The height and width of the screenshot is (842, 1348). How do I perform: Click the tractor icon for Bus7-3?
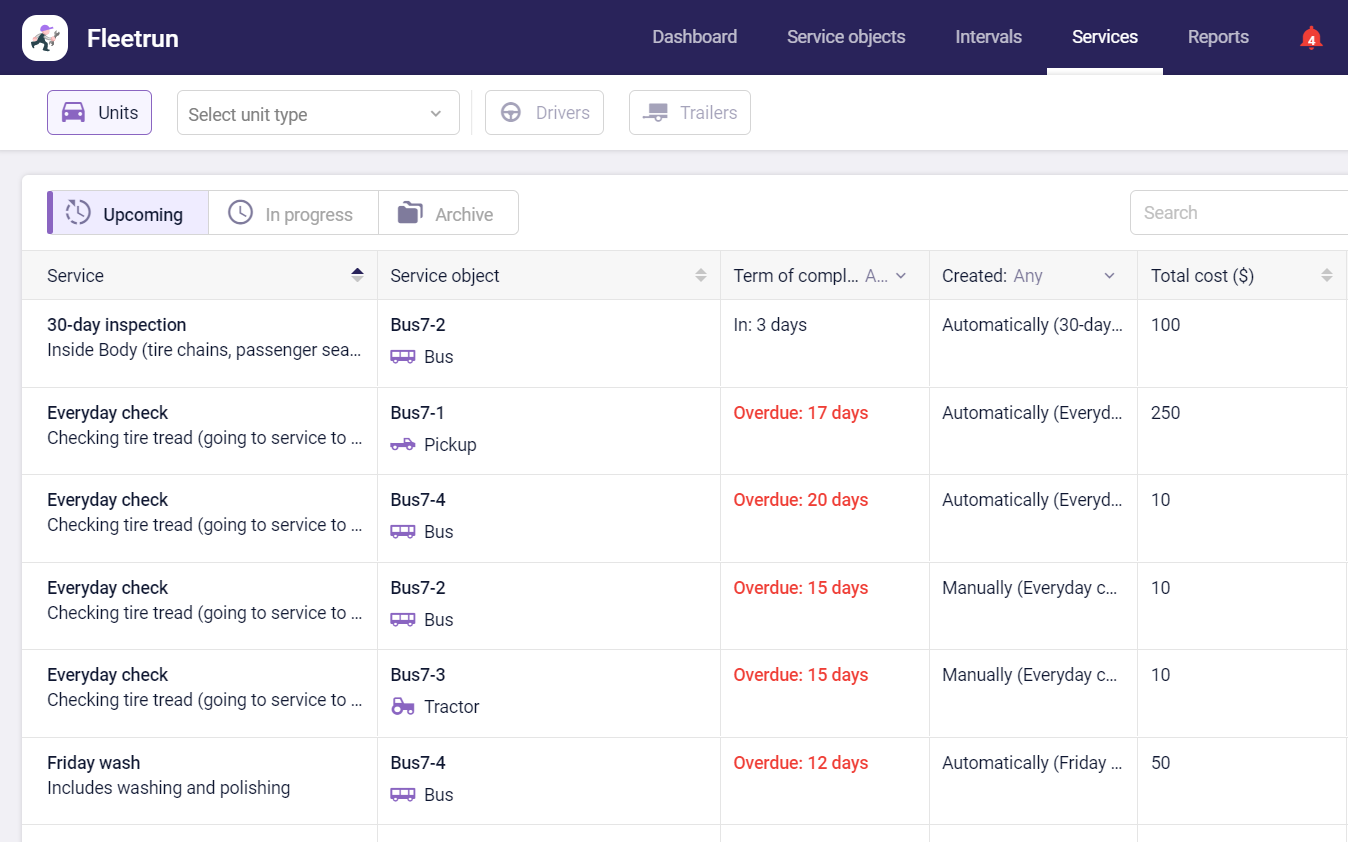pyautogui.click(x=403, y=707)
